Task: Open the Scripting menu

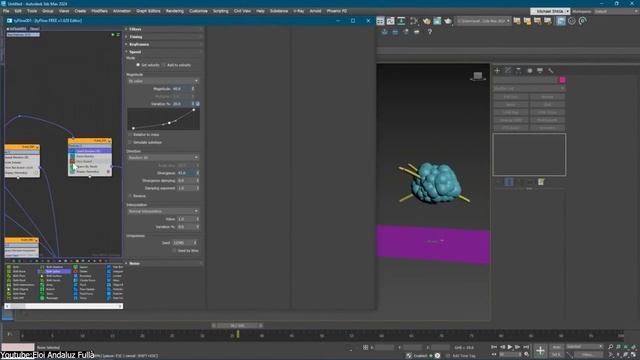Action: pyautogui.click(x=221, y=11)
